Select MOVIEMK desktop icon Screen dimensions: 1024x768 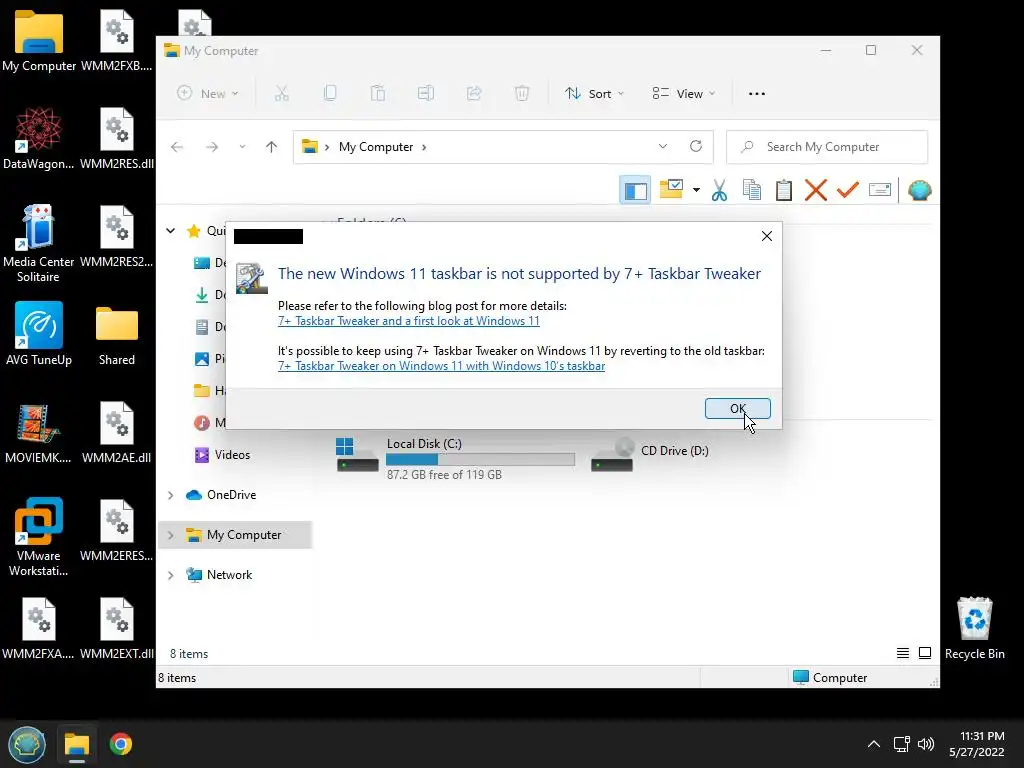click(39, 432)
